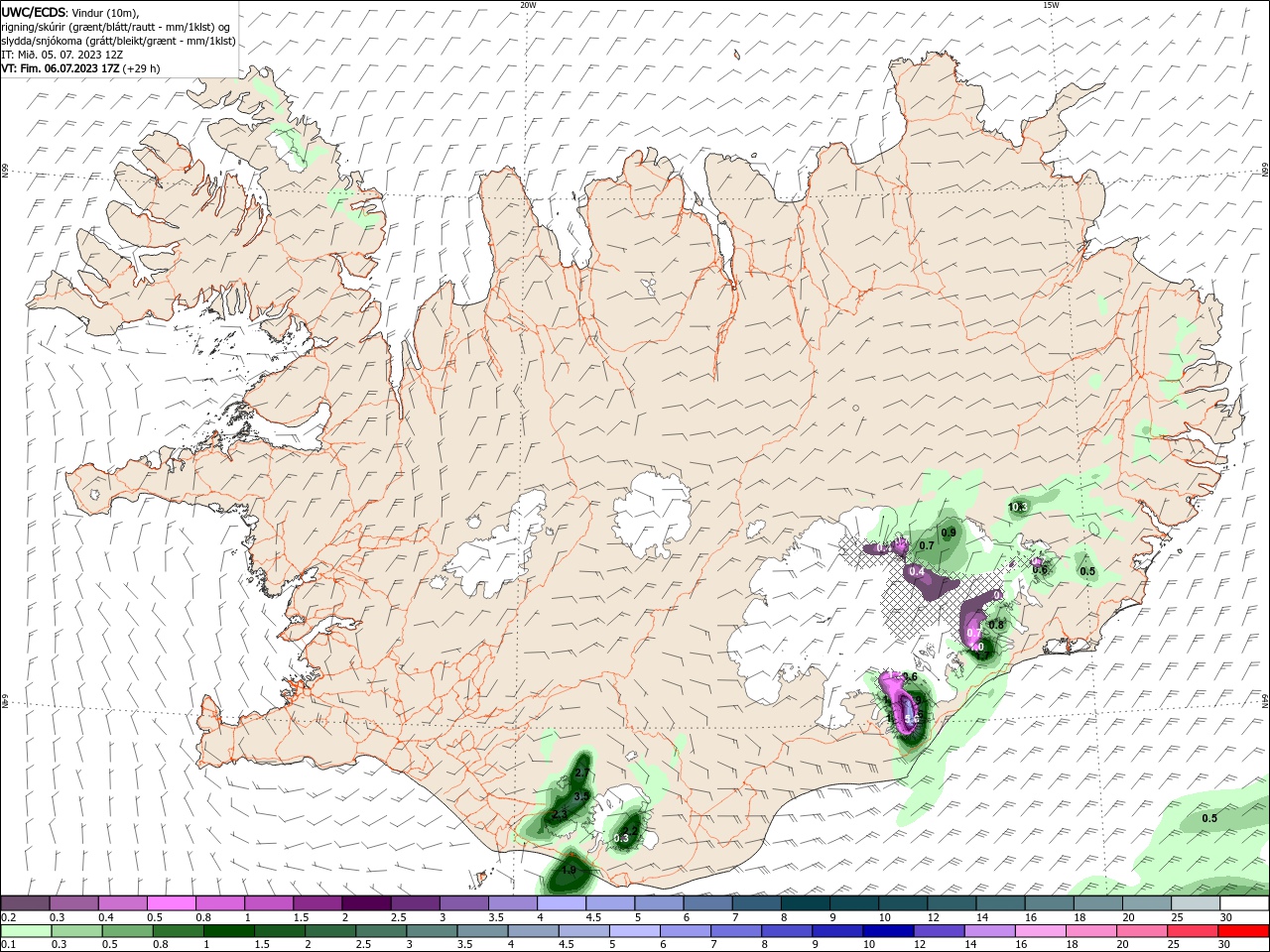Viewport: 1270px width, 952px height.
Task: Click the darkest purple swatch between 2 and 2.5
Action: tap(365, 903)
